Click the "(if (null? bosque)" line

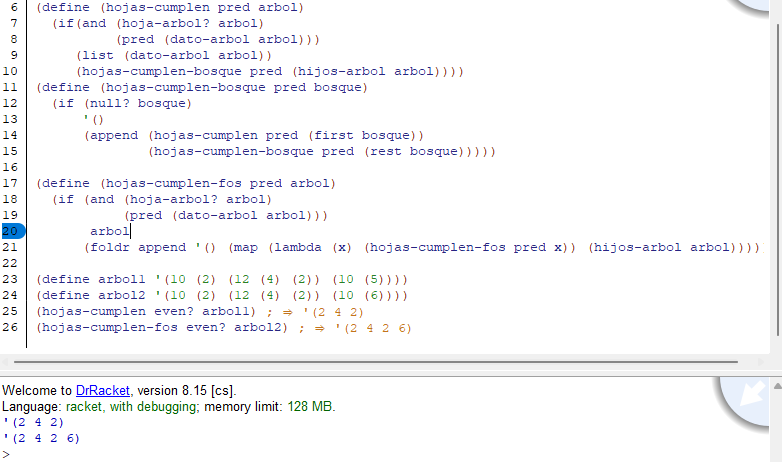tap(122, 103)
